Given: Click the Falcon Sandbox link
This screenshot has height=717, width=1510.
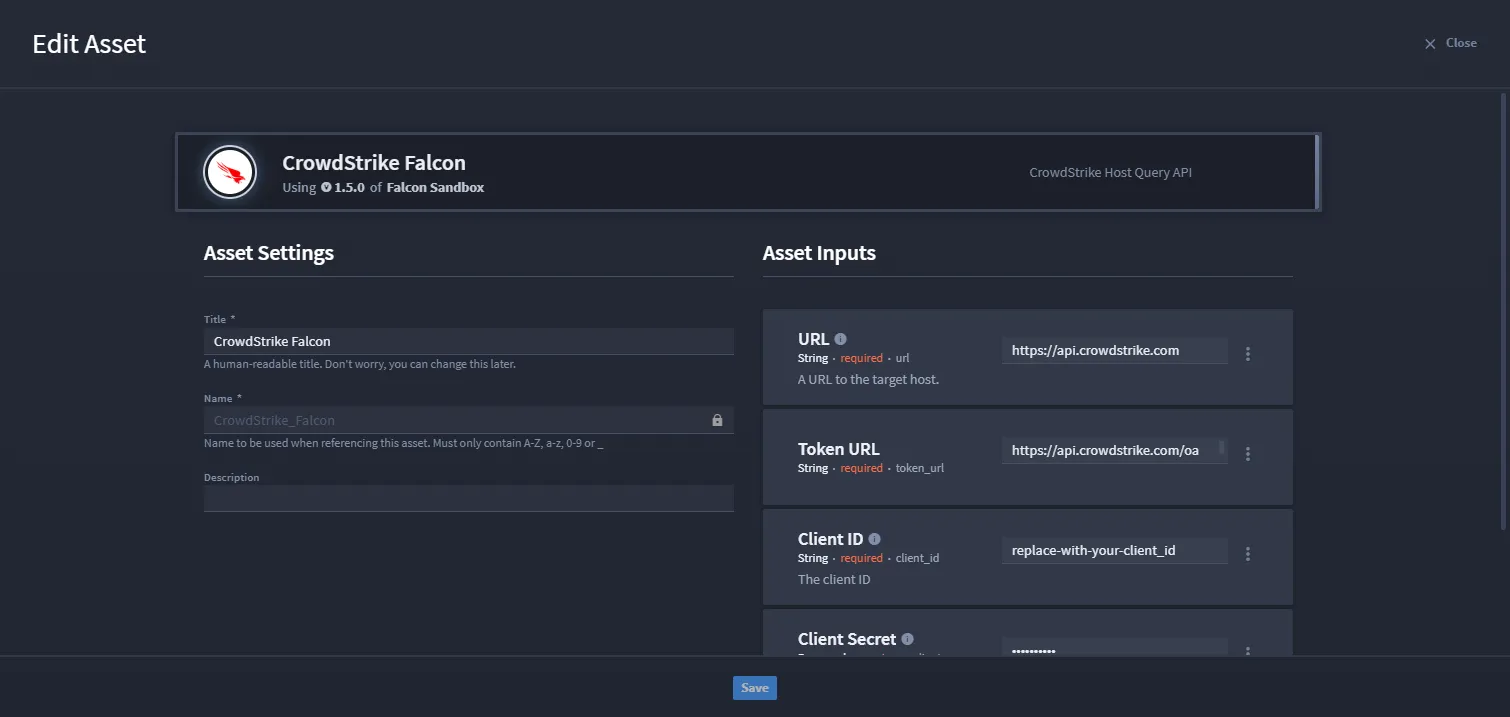Looking at the screenshot, I should 435,188.
